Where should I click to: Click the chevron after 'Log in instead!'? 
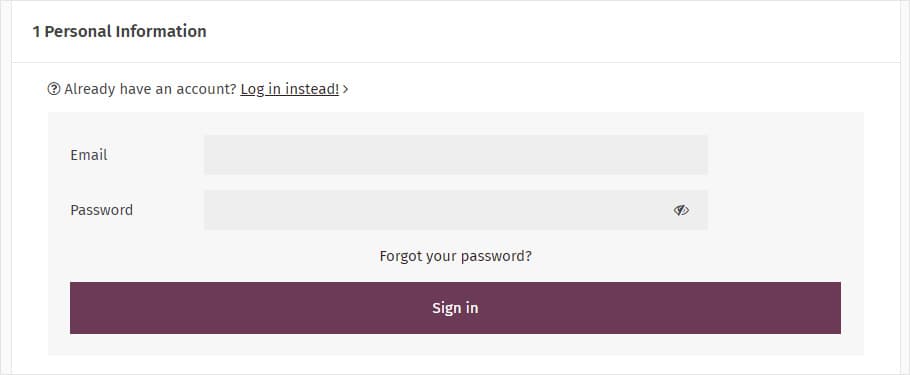345,89
